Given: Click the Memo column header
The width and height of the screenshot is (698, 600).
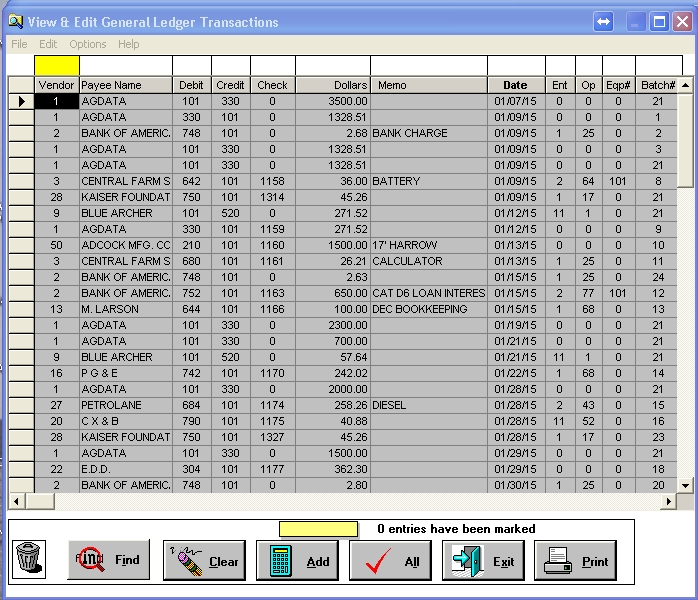Looking at the screenshot, I should pos(429,85).
